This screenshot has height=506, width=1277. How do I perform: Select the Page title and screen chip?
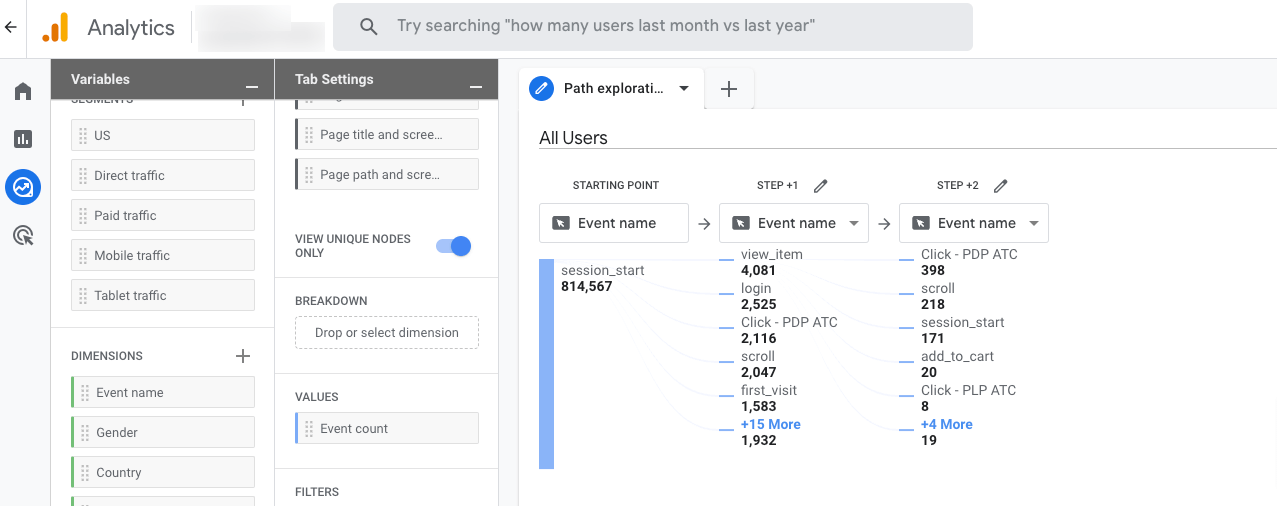point(387,134)
